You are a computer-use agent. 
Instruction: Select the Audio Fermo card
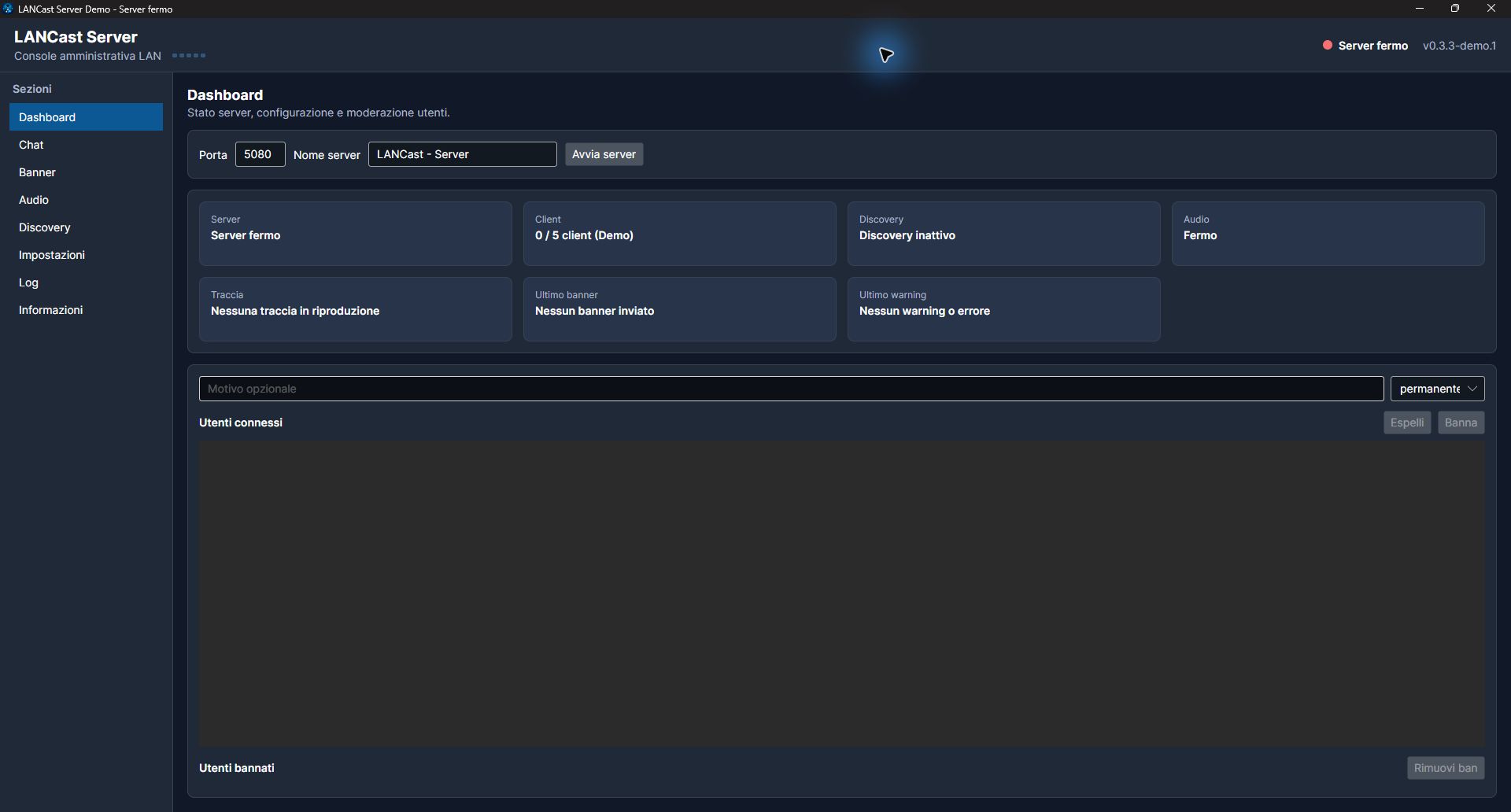coord(1328,234)
